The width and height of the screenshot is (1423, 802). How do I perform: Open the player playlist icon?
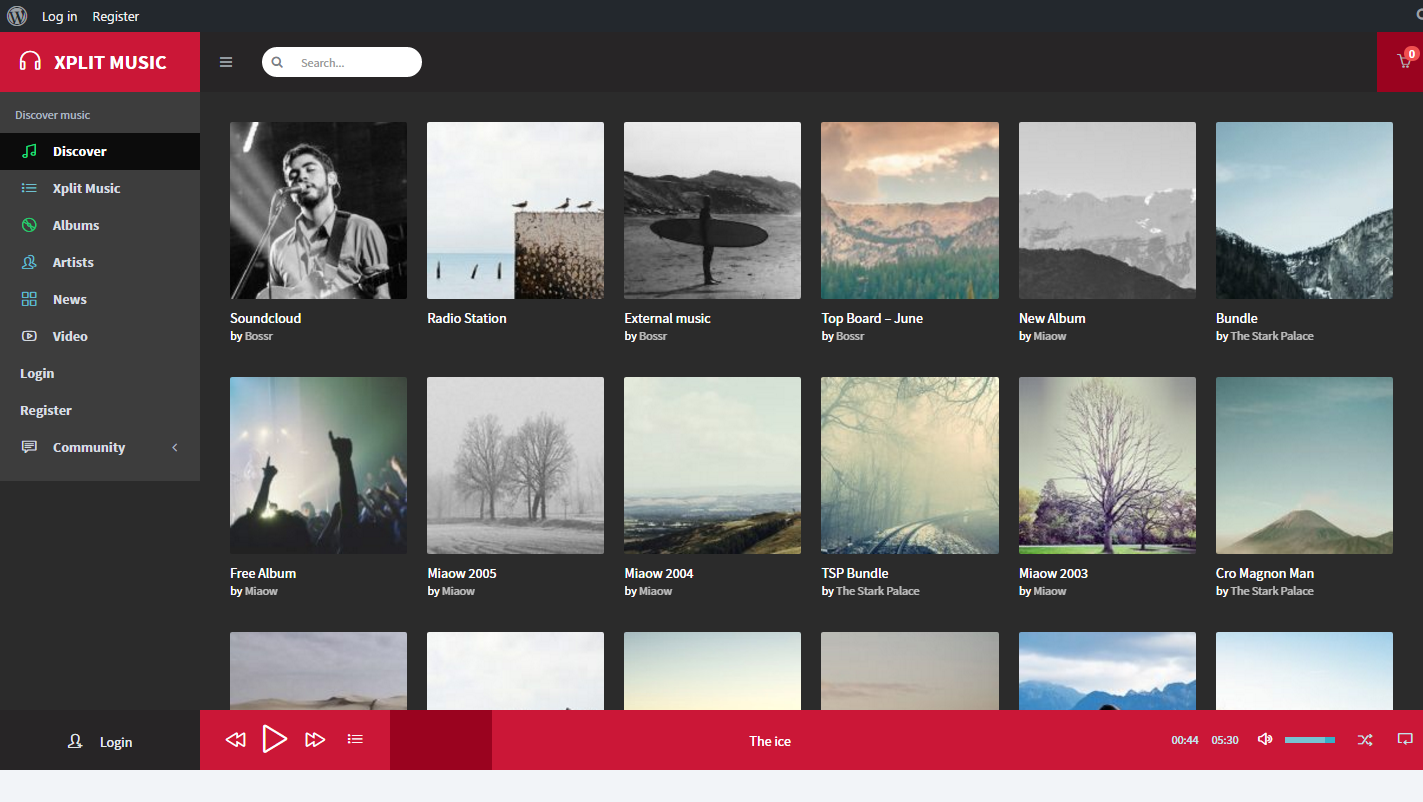(x=355, y=739)
